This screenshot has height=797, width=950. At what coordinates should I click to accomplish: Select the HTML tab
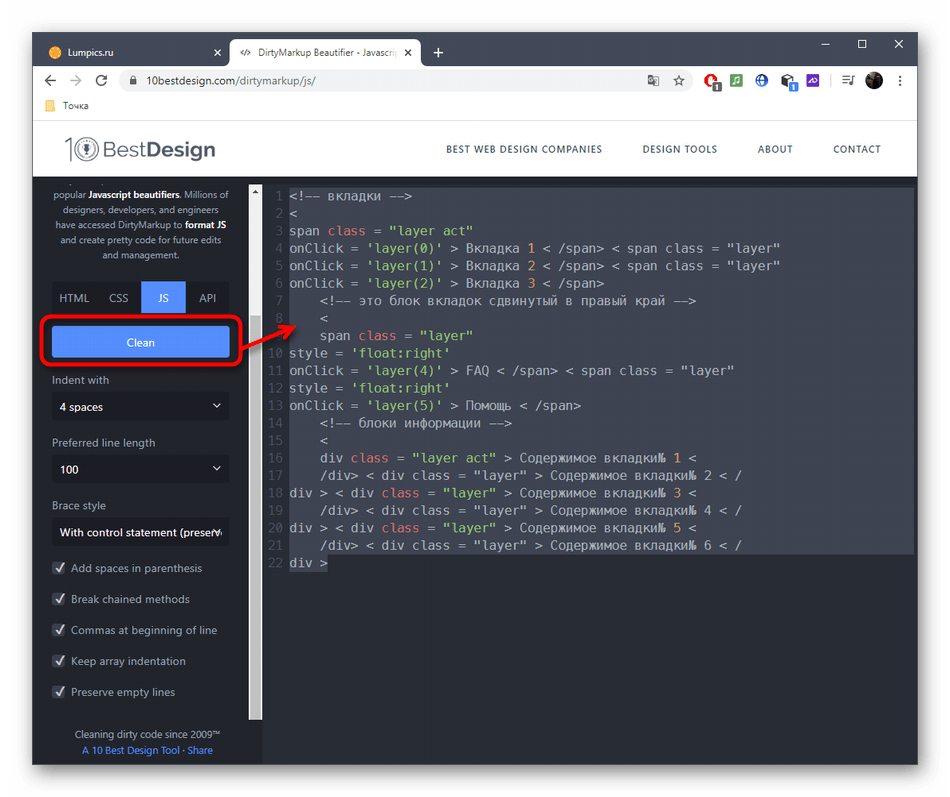[x=74, y=298]
